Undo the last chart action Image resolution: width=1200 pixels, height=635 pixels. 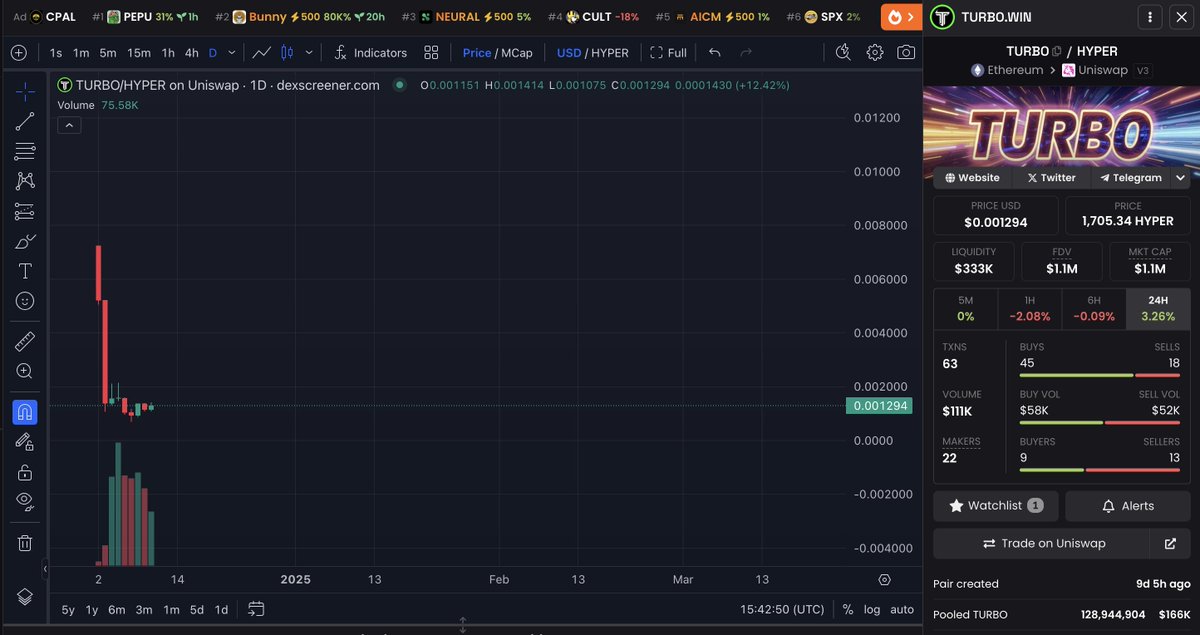[x=714, y=53]
